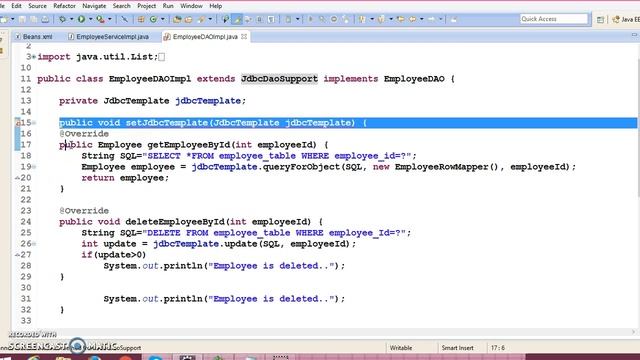
Task: Click the Next Annotation icon
Action: pos(362,19)
